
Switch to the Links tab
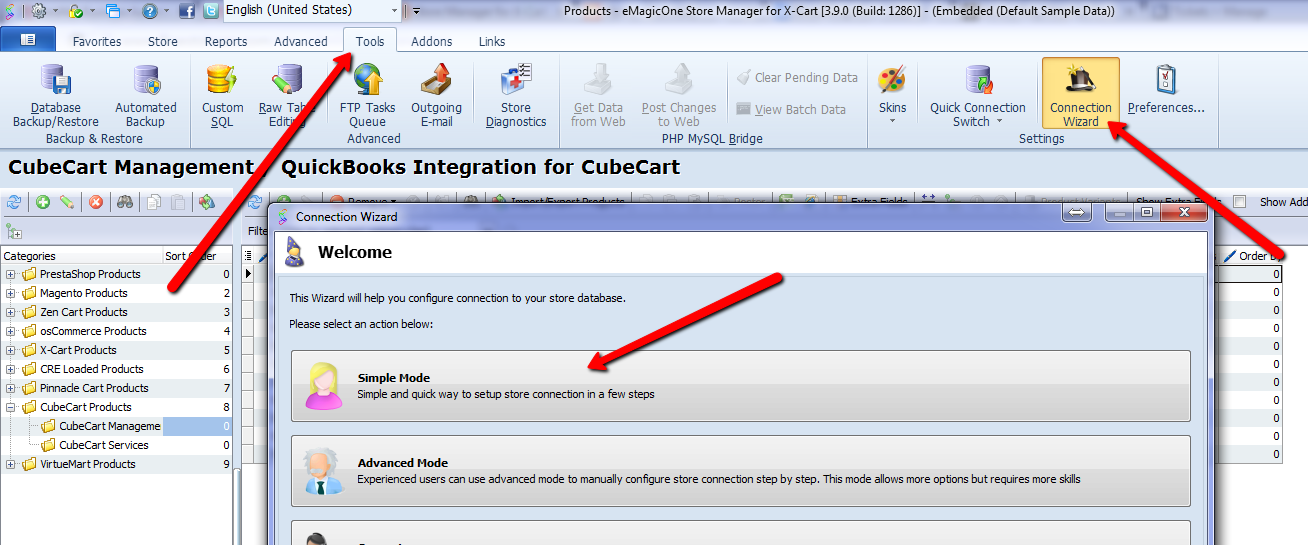coord(492,41)
